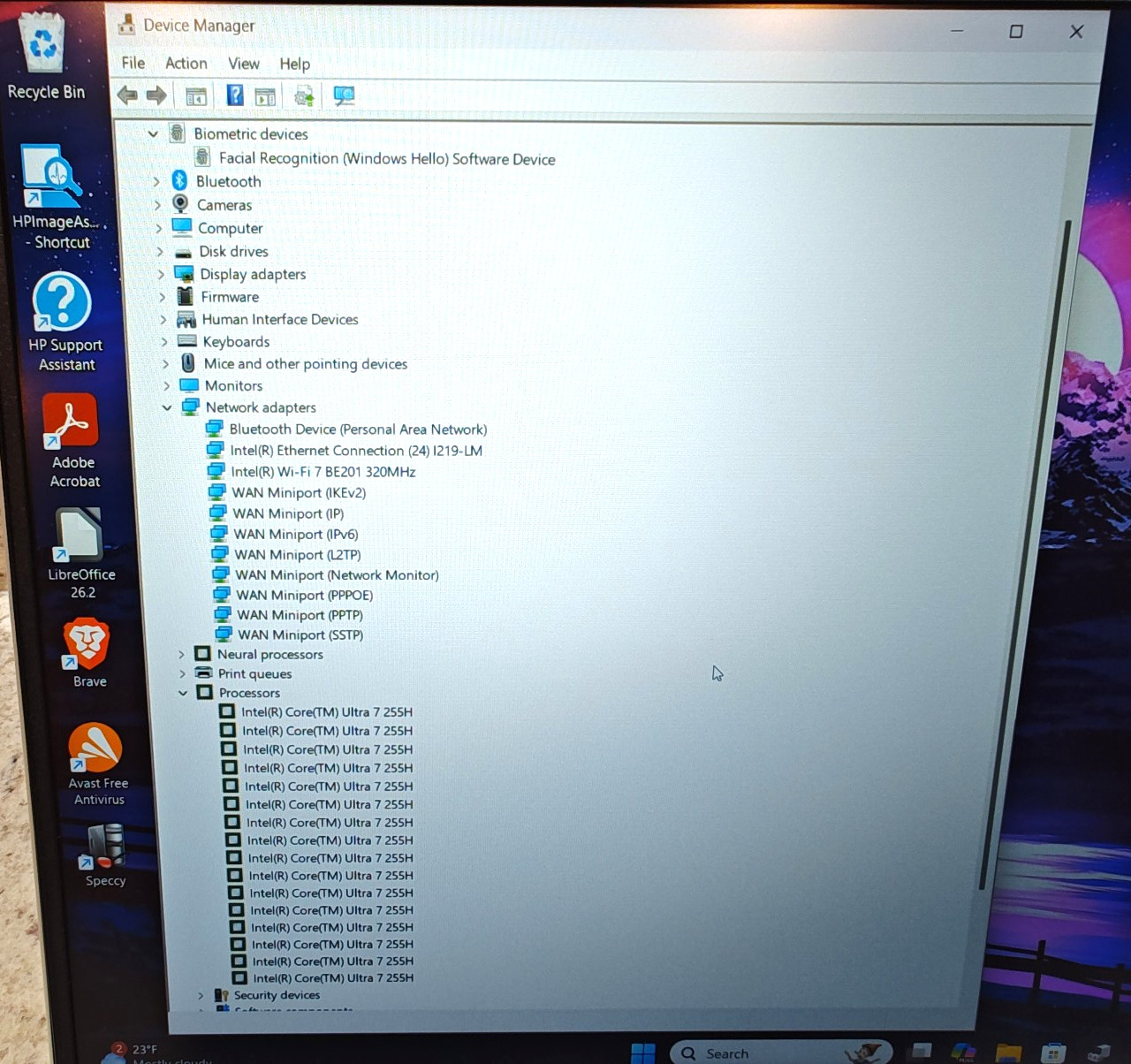
Task: Collapse the Biometric devices category
Action: tap(153, 133)
